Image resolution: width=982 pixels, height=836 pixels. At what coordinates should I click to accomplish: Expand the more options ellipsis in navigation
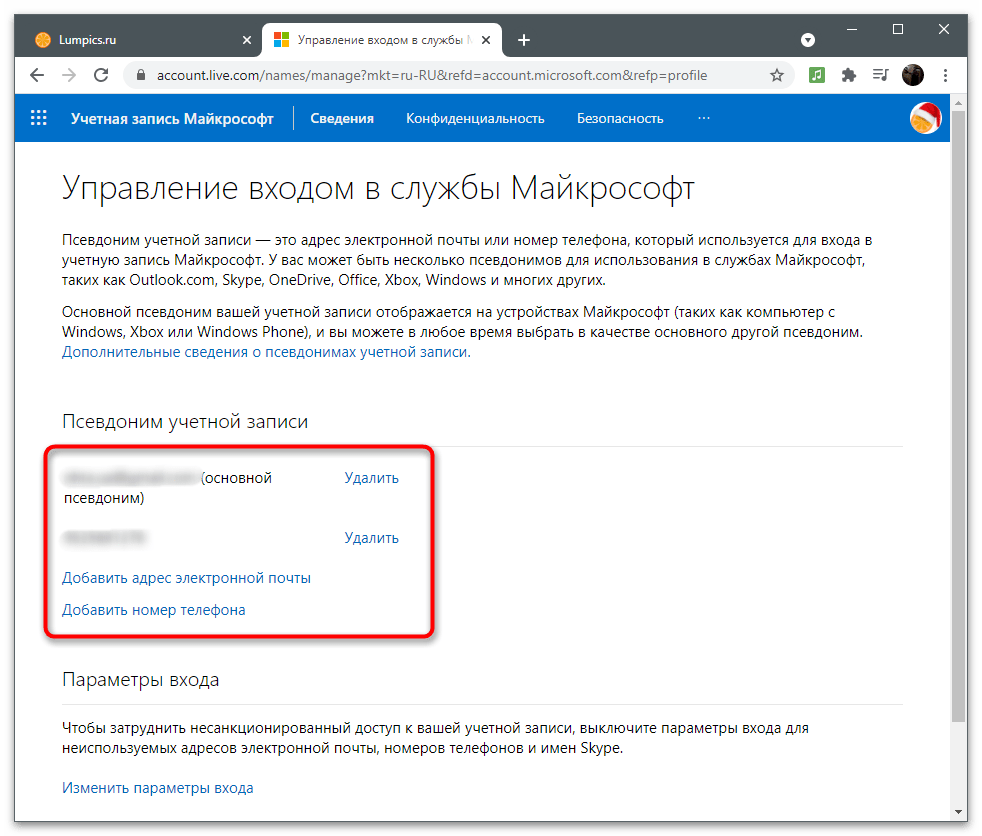(704, 118)
